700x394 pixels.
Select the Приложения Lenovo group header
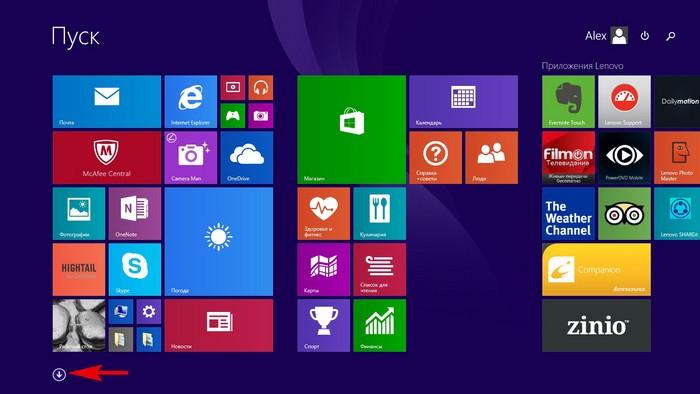[582, 66]
